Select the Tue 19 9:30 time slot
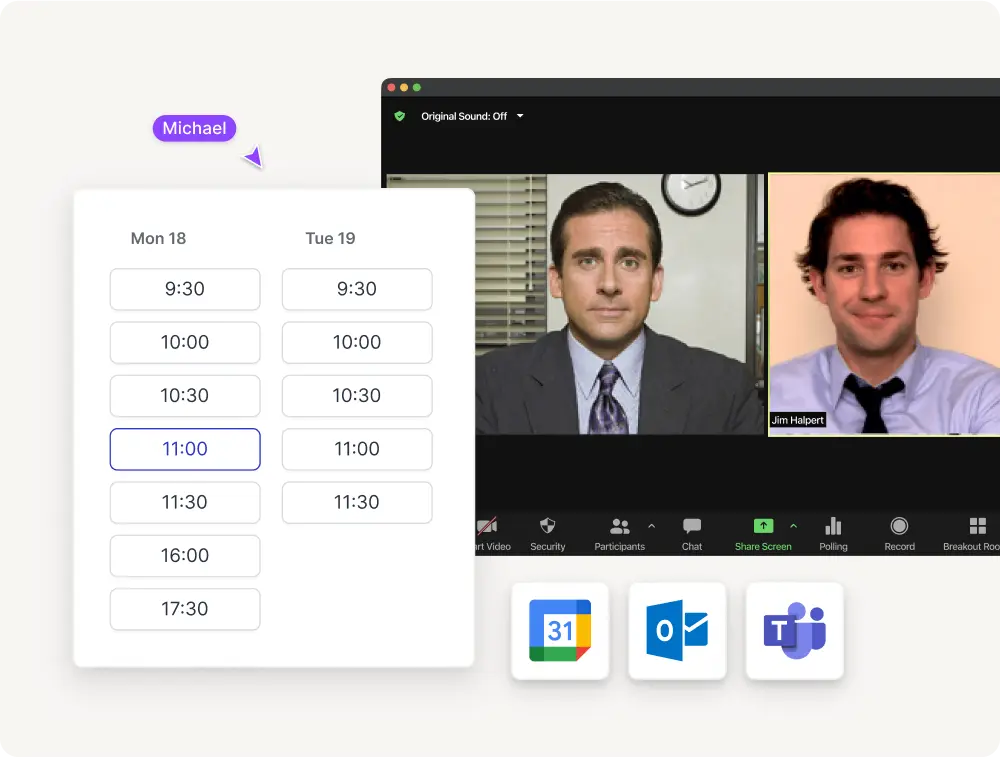The width and height of the screenshot is (1000, 758). [x=357, y=289]
